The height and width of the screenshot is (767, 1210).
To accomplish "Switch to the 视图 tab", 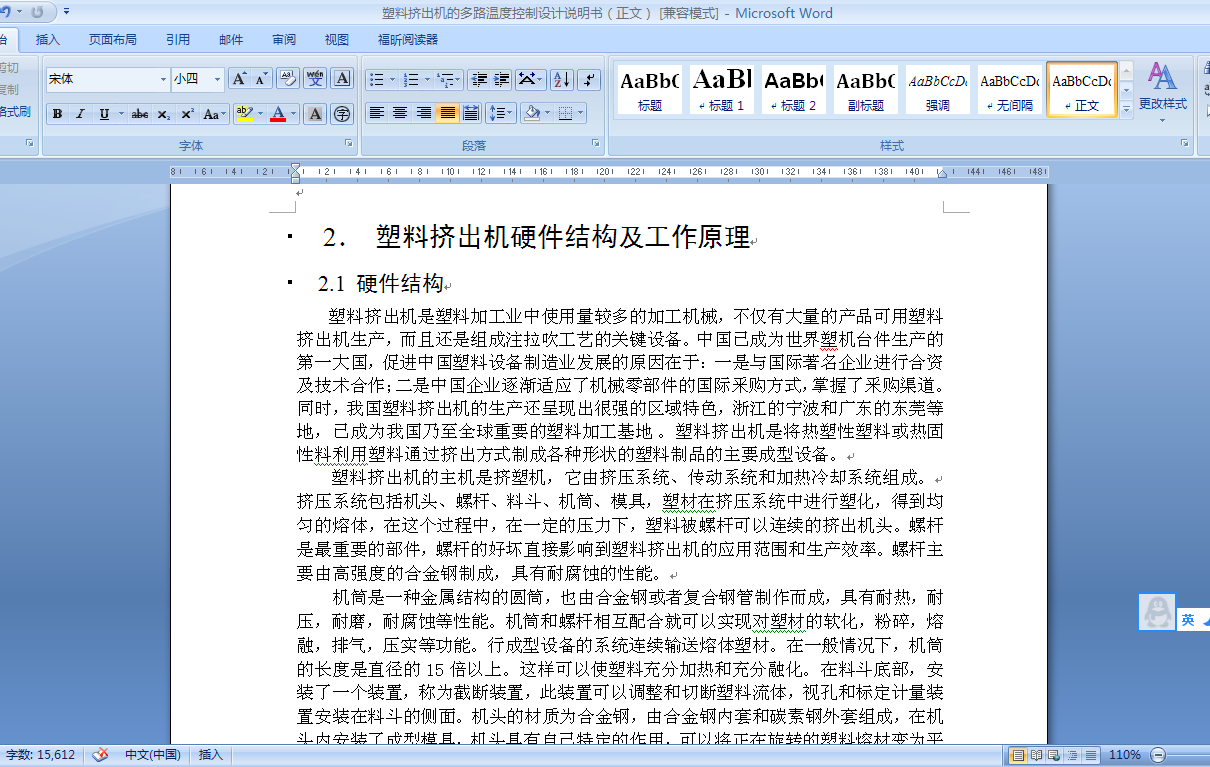I will 337,40.
